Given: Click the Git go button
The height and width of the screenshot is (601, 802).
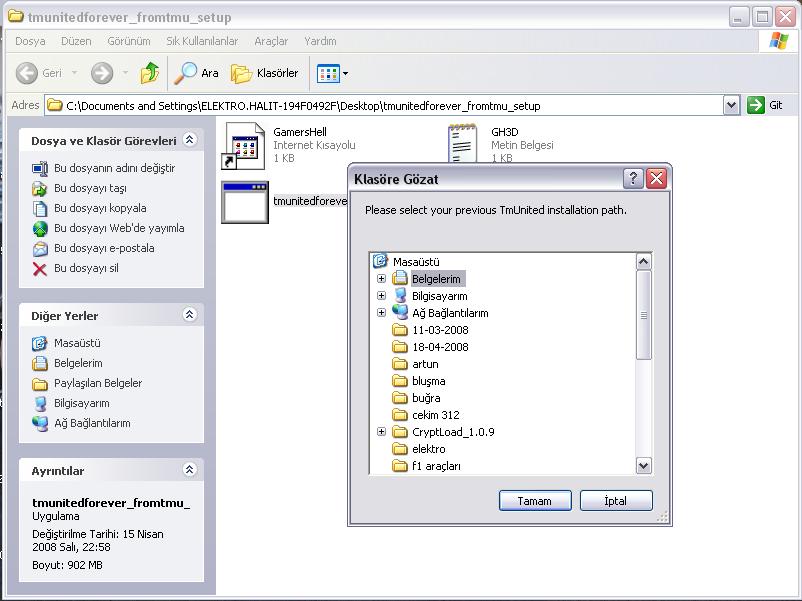Looking at the screenshot, I should click(765, 105).
